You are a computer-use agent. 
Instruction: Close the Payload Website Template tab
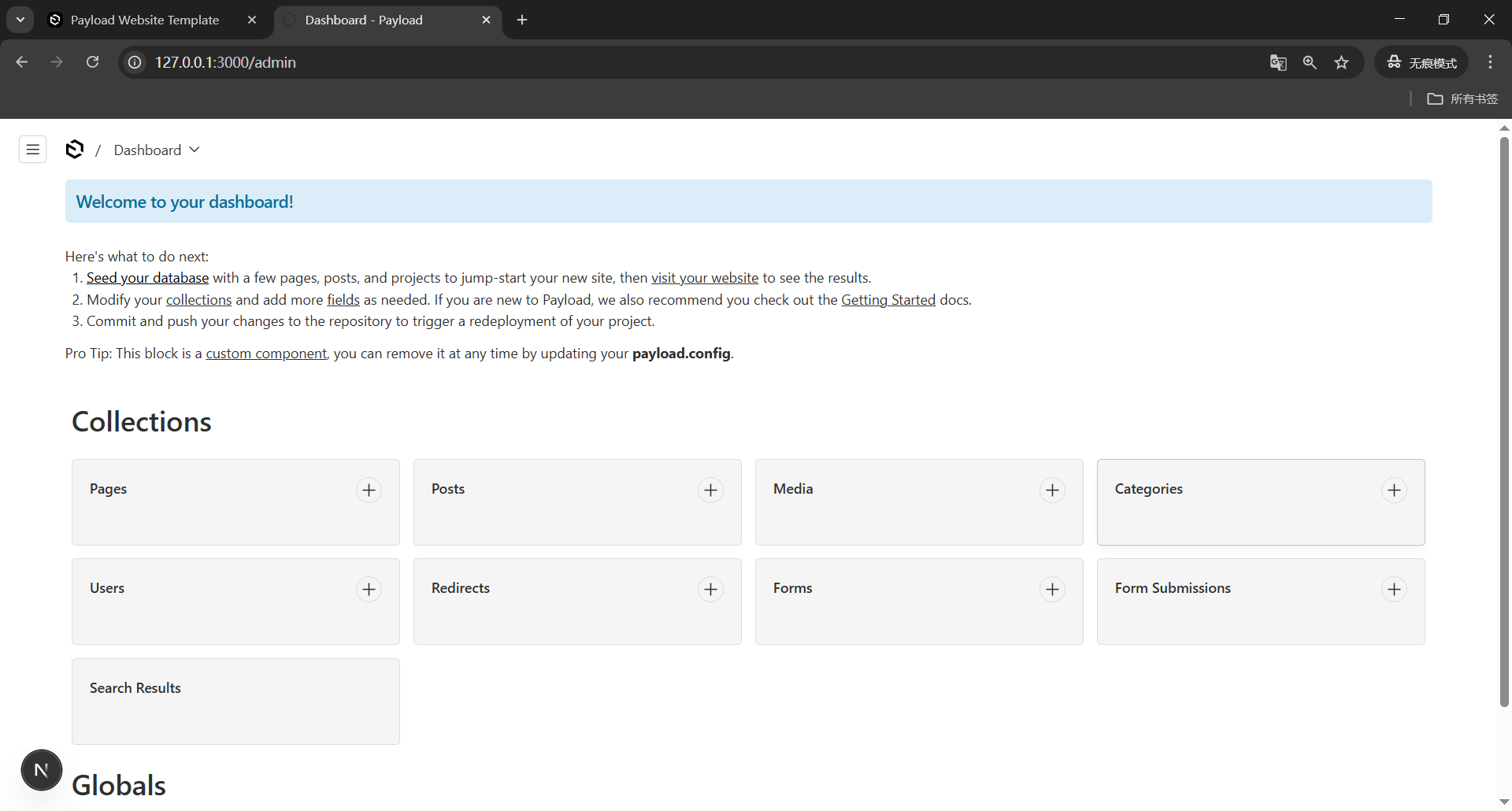(x=252, y=20)
